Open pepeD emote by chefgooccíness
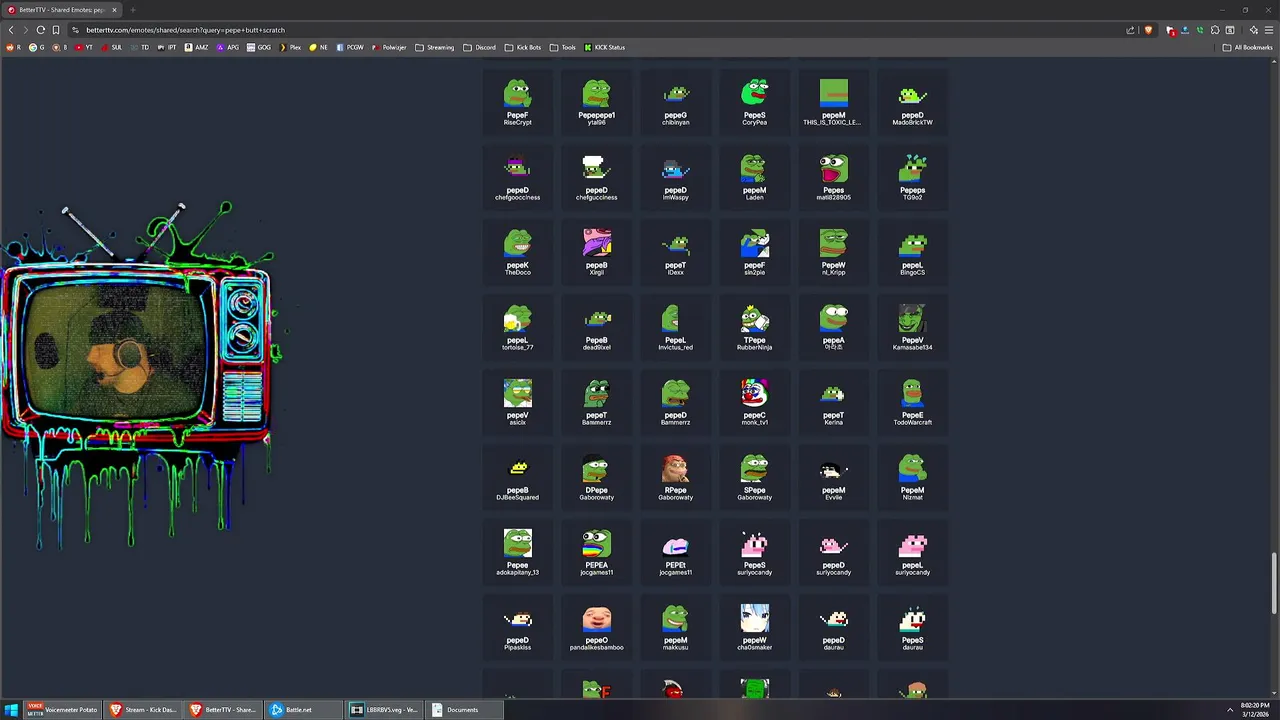1280x720 pixels. click(x=517, y=177)
